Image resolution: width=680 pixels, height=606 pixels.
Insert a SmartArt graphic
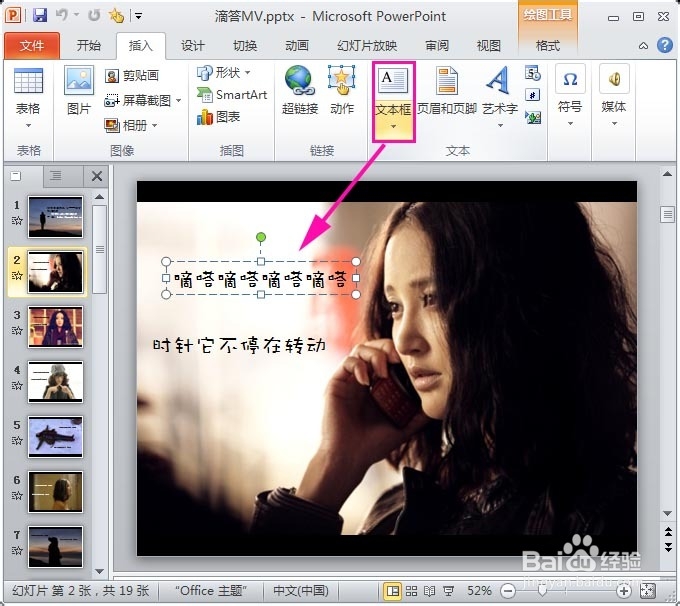[x=232, y=95]
